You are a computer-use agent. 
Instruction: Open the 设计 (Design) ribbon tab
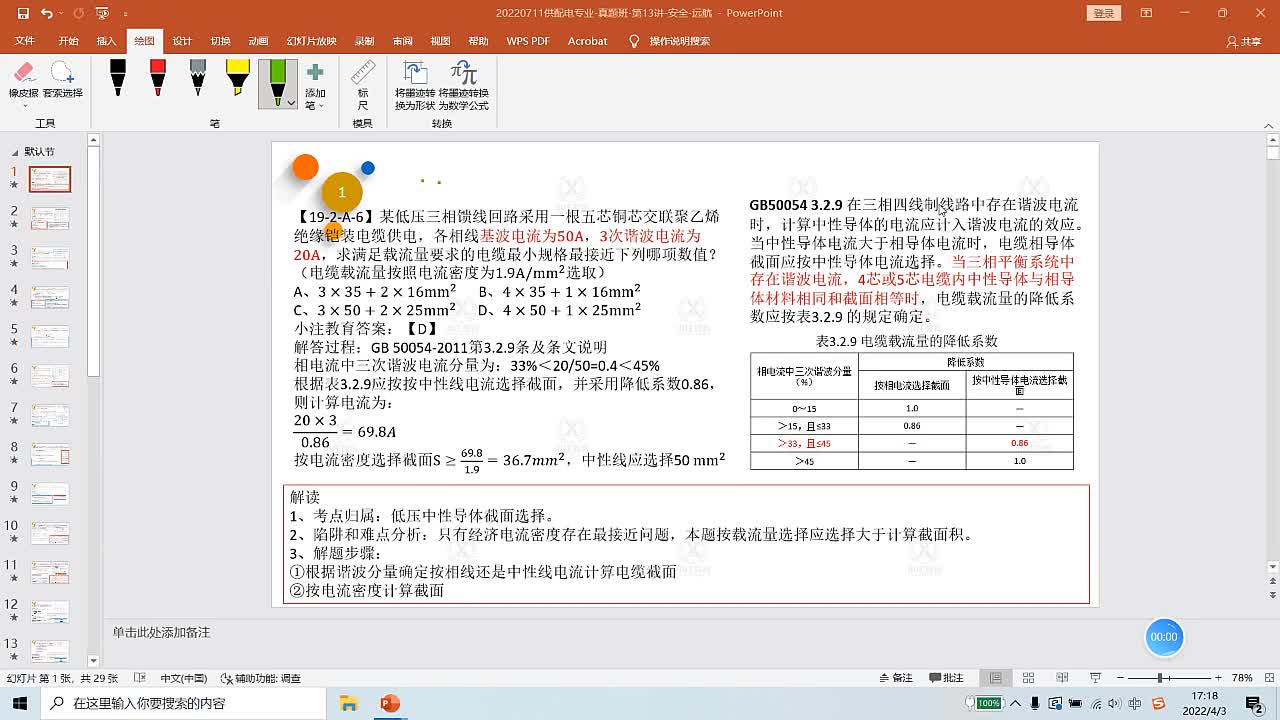[182, 41]
